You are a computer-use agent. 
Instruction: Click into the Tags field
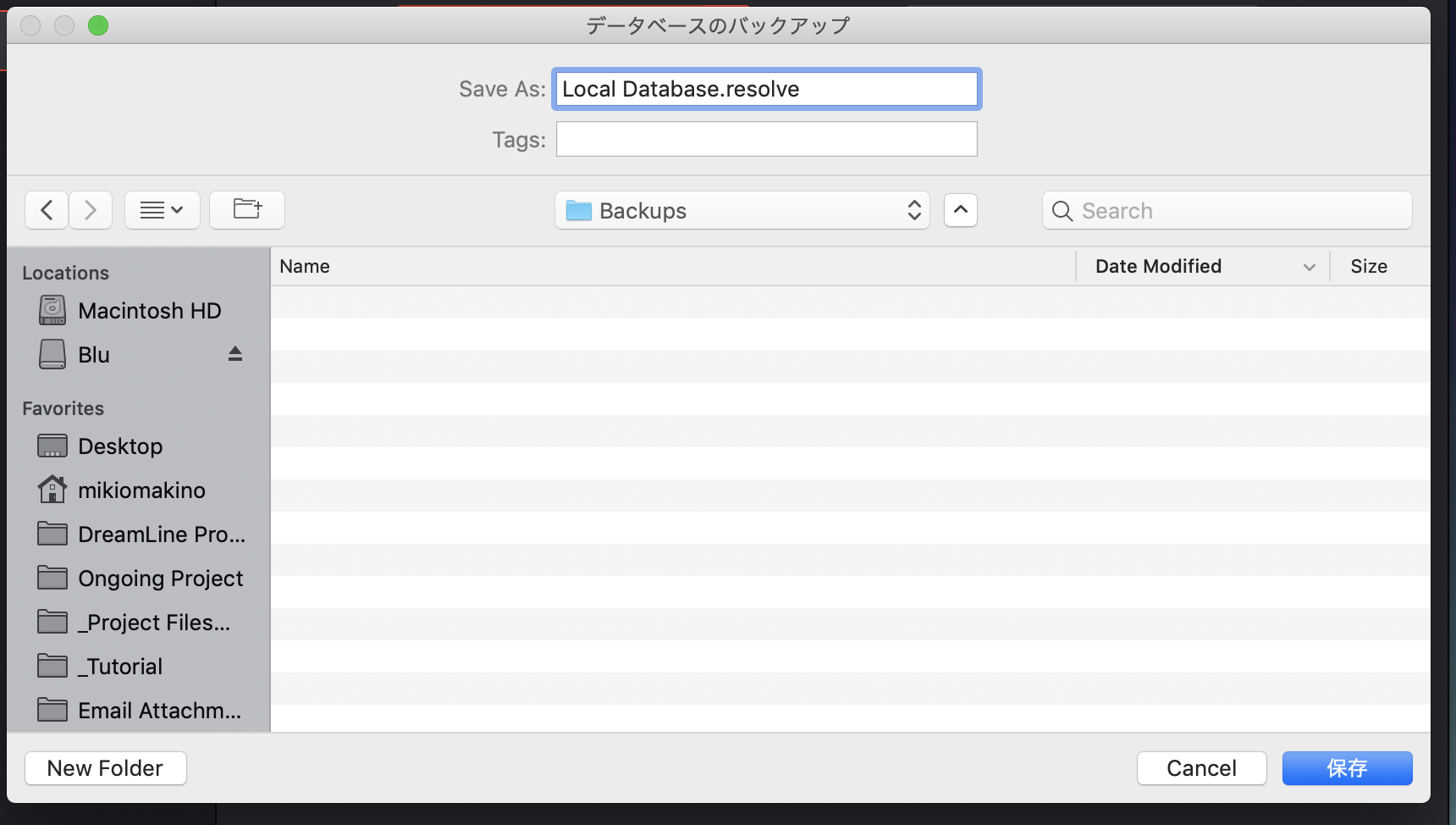pos(766,139)
